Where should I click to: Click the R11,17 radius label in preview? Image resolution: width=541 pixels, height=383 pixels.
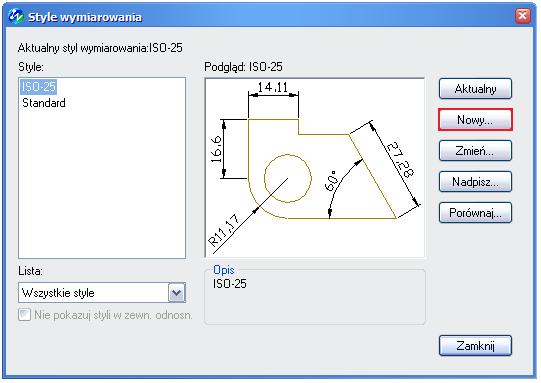click(224, 230)
